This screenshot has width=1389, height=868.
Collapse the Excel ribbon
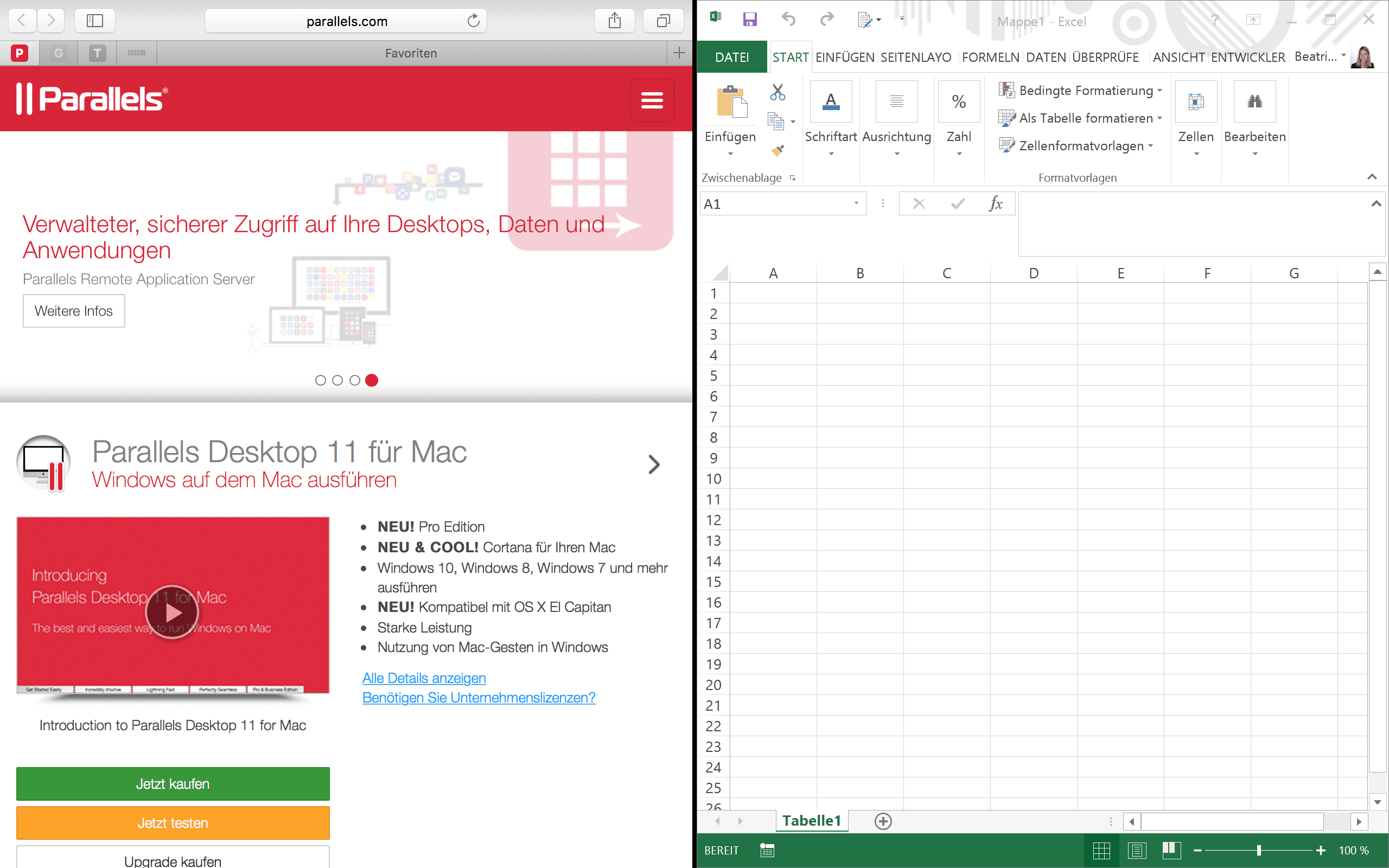pos(1372,177)
